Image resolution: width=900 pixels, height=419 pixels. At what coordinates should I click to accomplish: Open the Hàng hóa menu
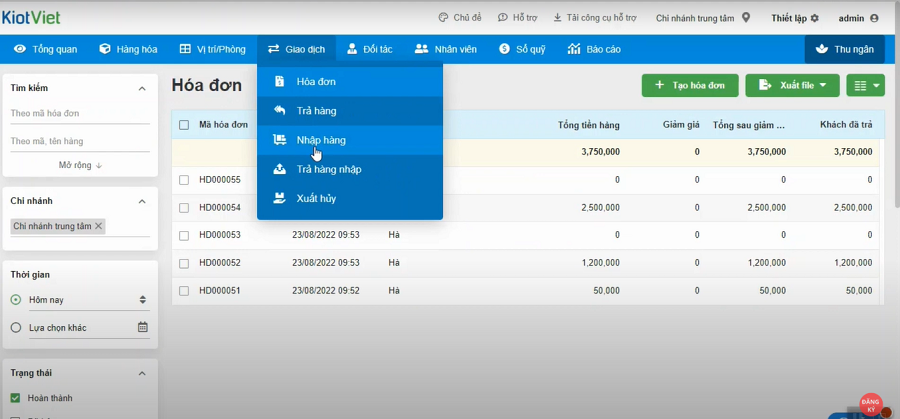tap(129, 49)
